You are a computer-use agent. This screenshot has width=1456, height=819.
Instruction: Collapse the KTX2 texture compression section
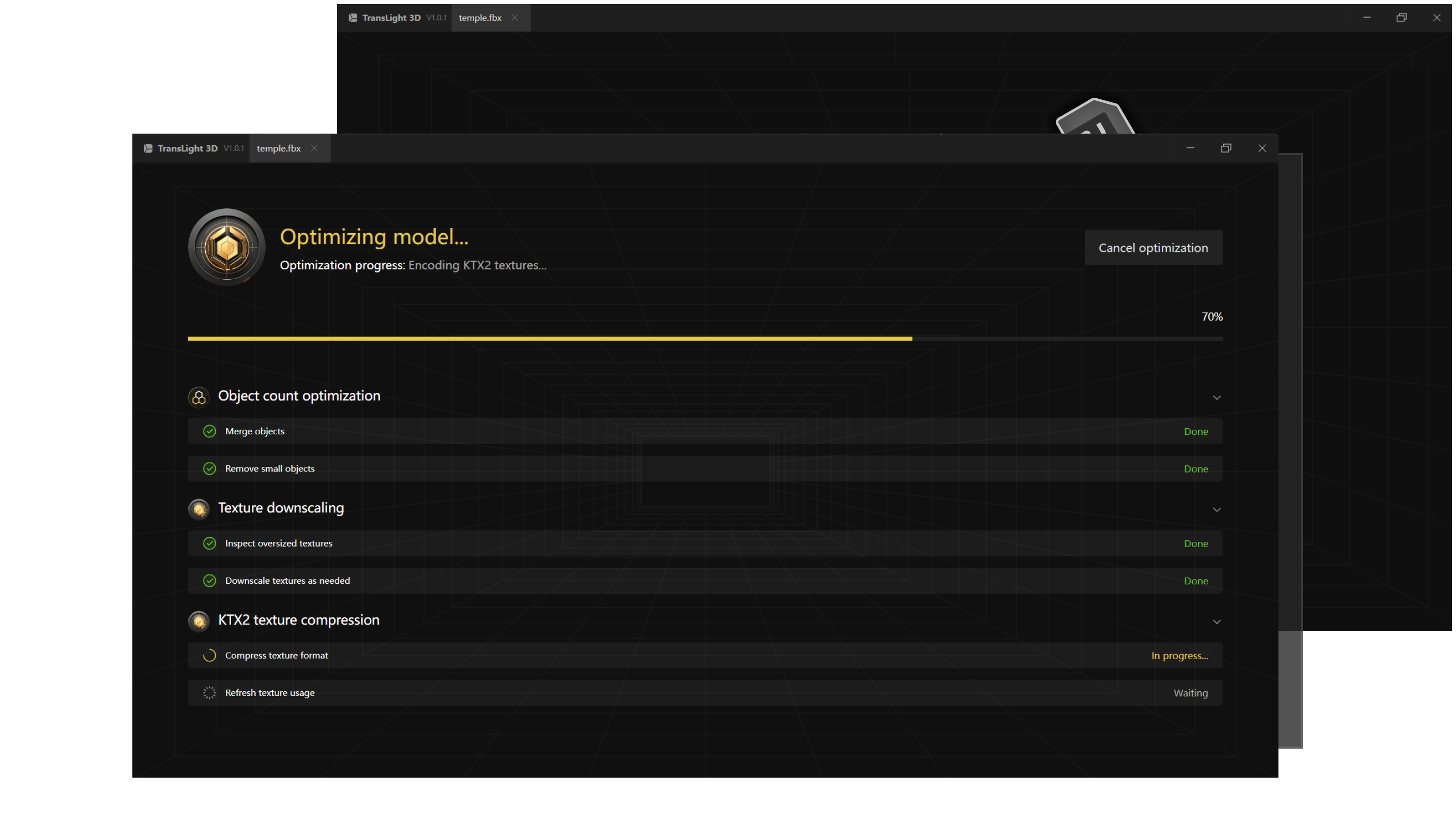[1216, 621]
